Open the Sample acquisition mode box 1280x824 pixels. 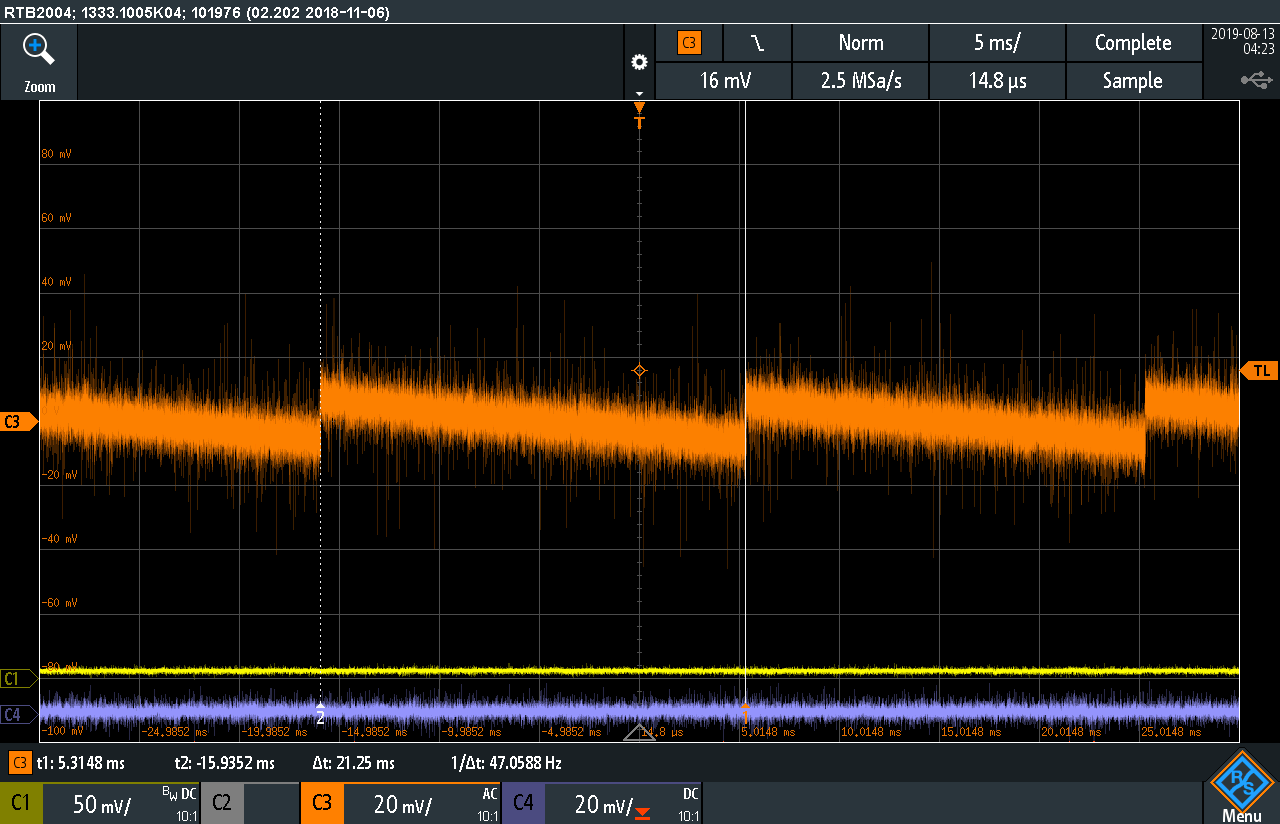coord(1133,81)
